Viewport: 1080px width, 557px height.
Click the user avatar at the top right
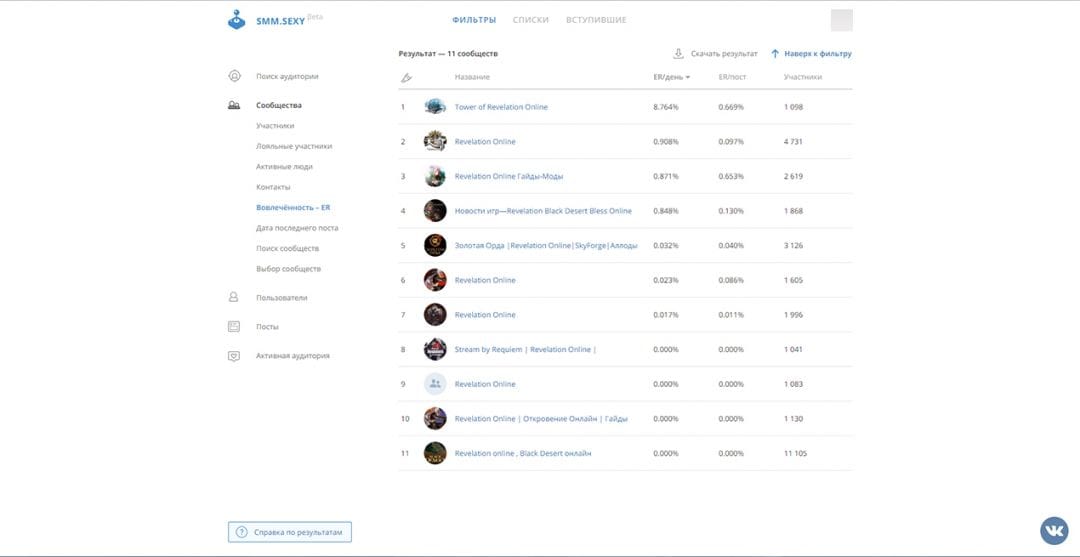pos(842,20)
